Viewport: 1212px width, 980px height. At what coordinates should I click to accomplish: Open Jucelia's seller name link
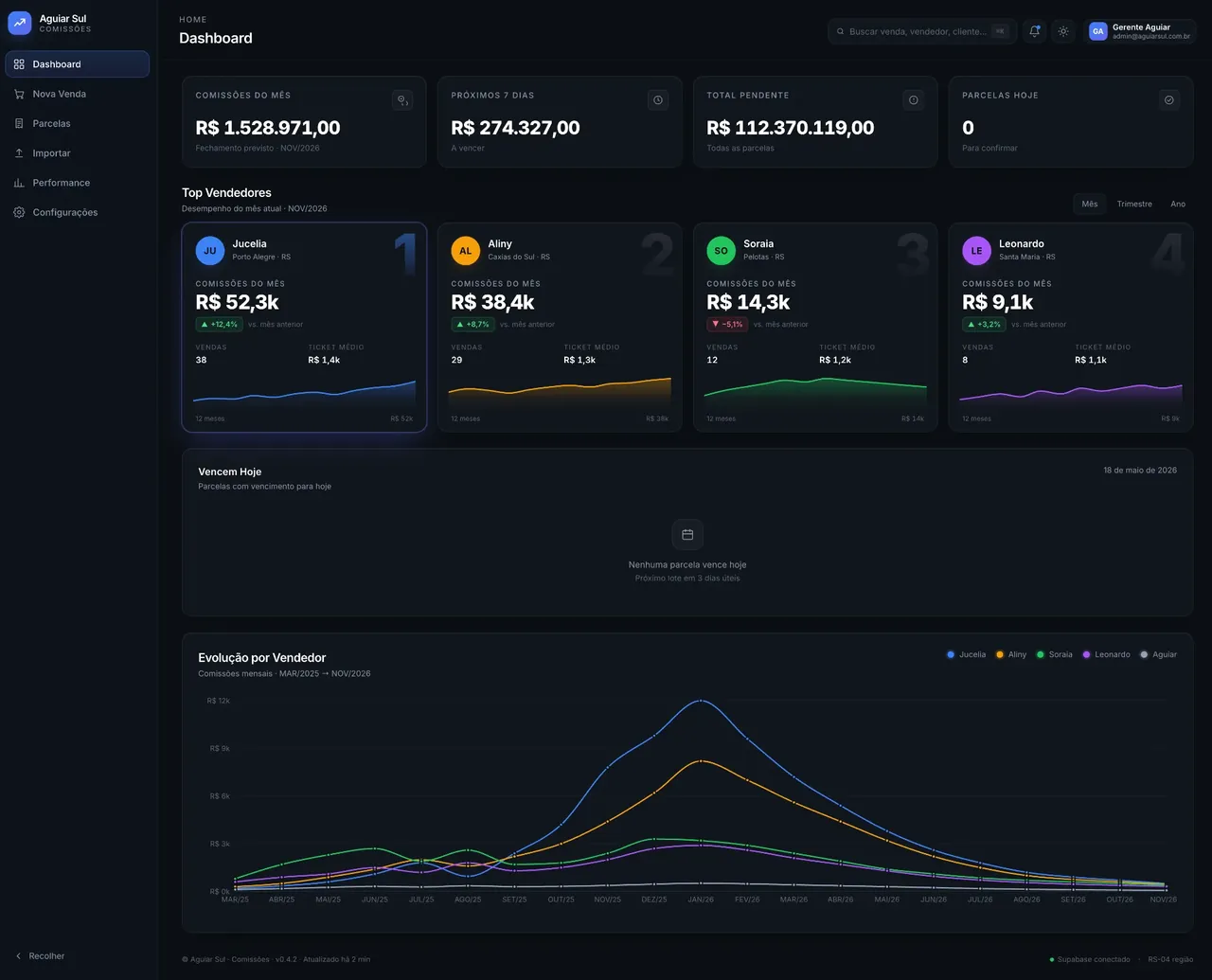click(250, 244)
